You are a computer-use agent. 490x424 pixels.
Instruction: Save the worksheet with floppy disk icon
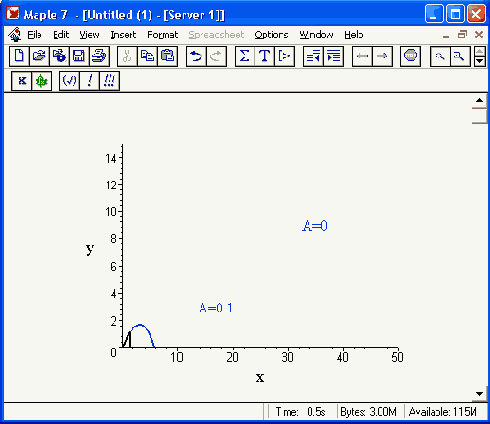pos(79,56)
